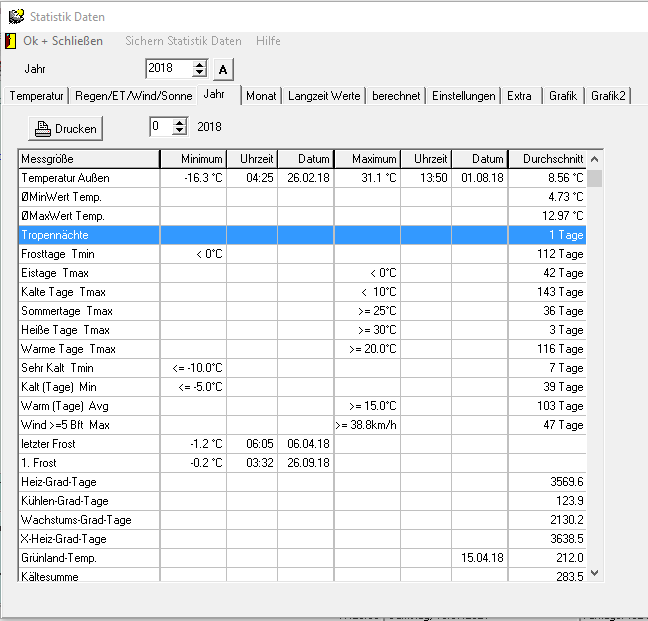
Task: Switch to the Temperatur tab
Action: click(x=37, y=96)
